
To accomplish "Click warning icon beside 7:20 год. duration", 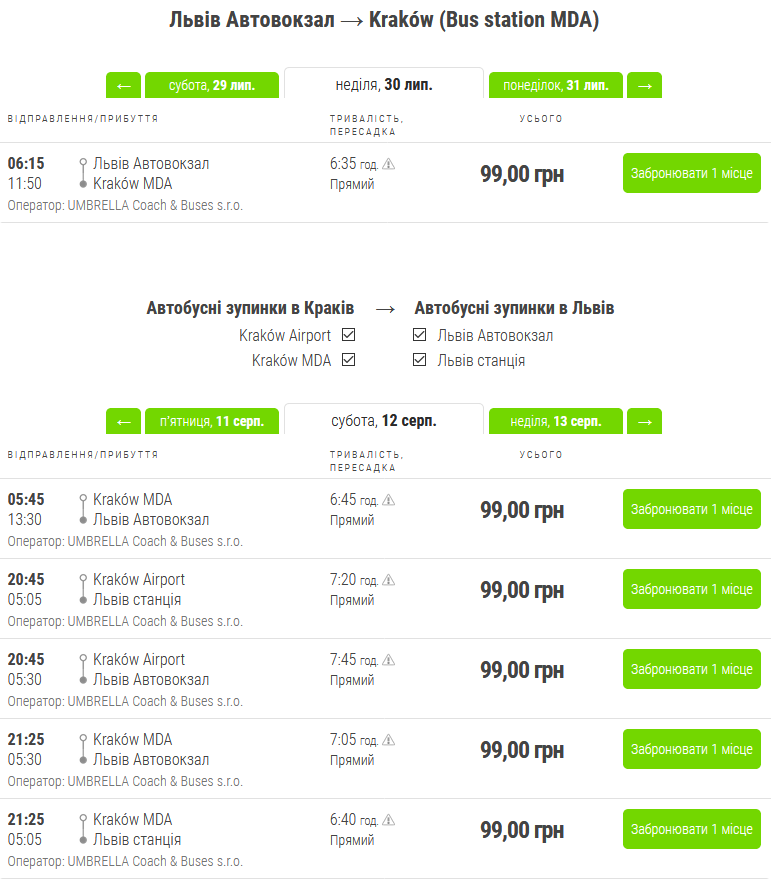I will point(389,580).
